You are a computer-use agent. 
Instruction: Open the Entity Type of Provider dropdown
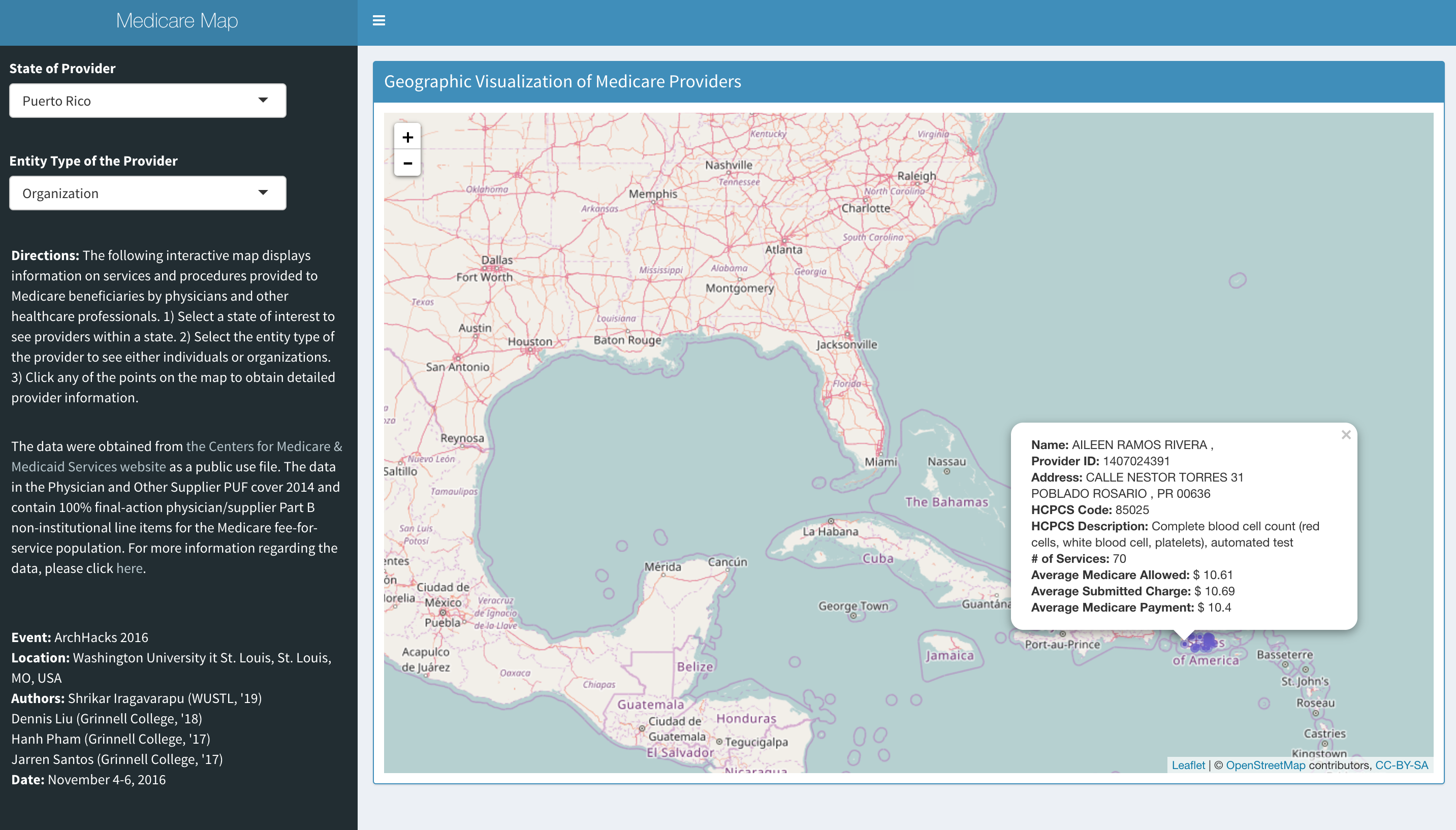coord(147,193)
